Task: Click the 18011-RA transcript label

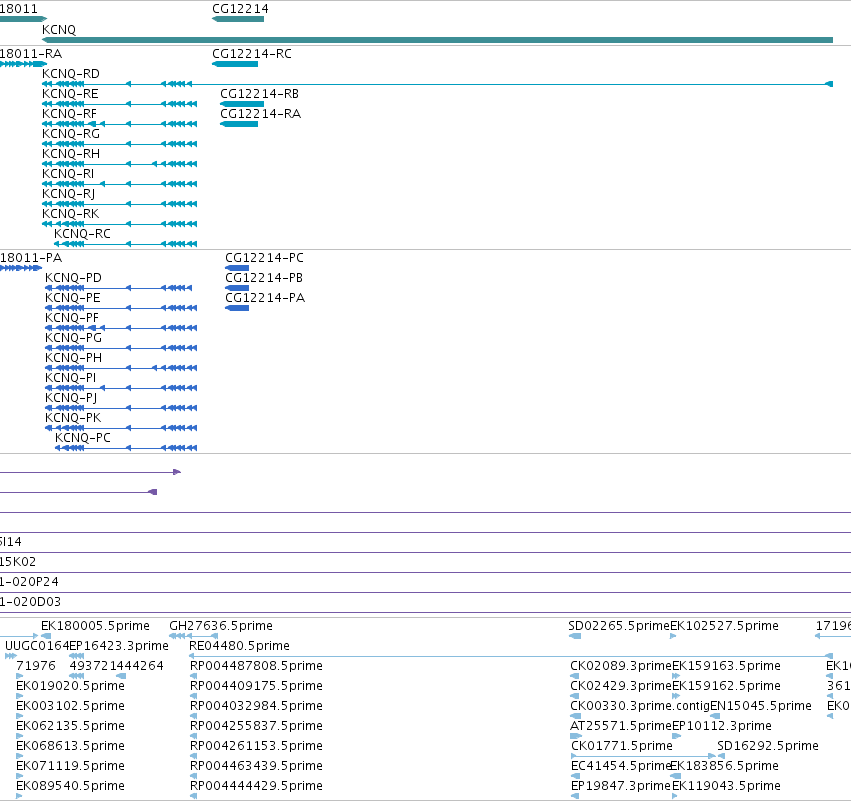Action: (31, 54)
